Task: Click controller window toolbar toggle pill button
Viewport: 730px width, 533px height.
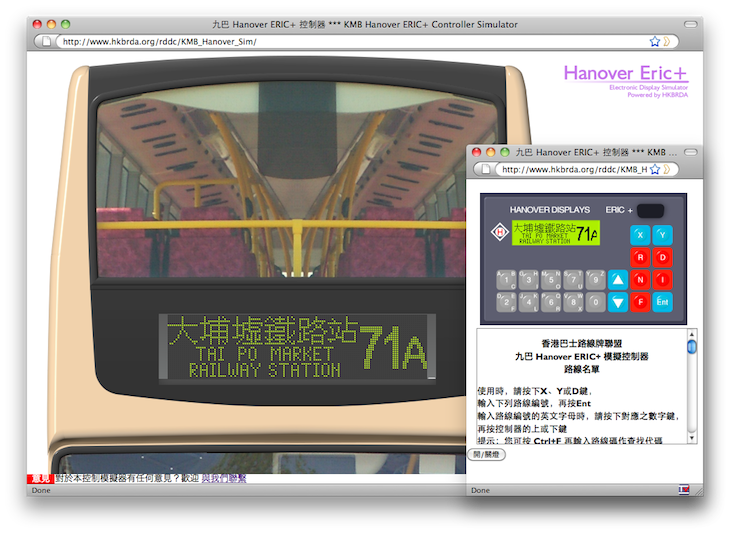Action: [690, 152]
